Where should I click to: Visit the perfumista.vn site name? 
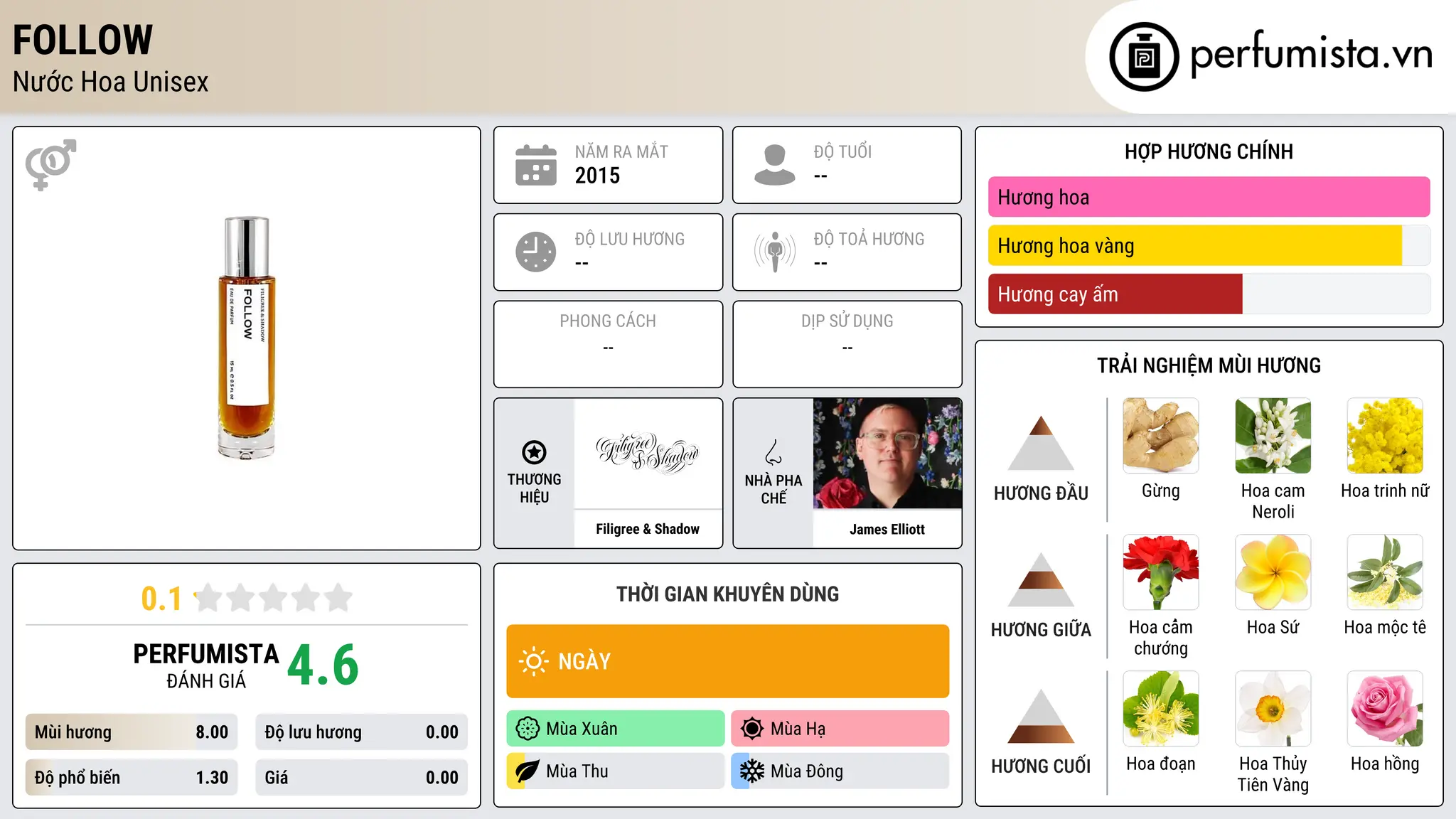tap(1312, 55)
